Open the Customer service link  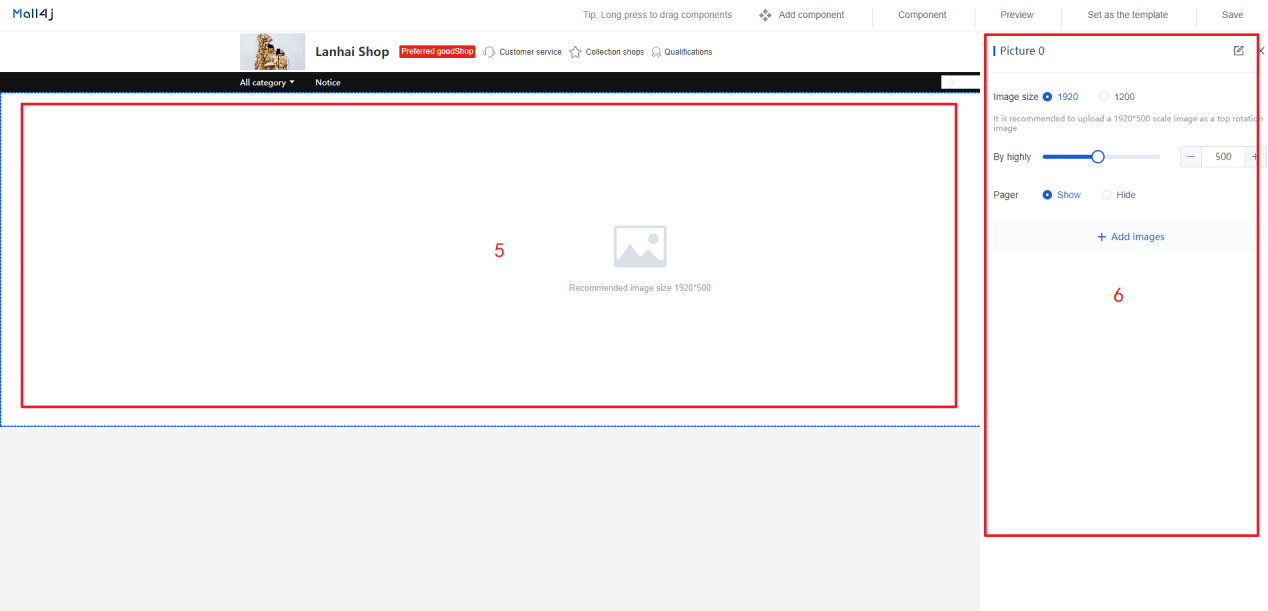pyautogui.click(x=530, y=52)
